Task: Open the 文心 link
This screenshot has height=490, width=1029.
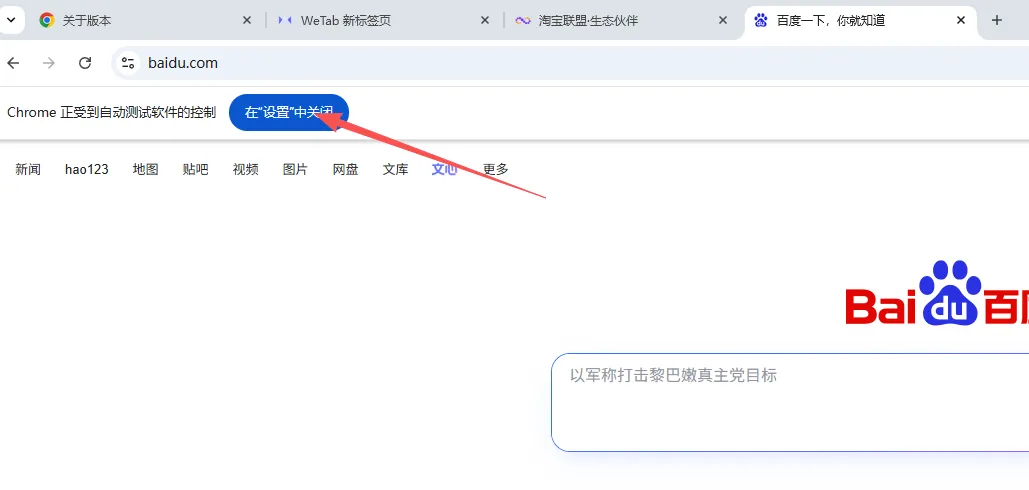Action: (444, 169)
